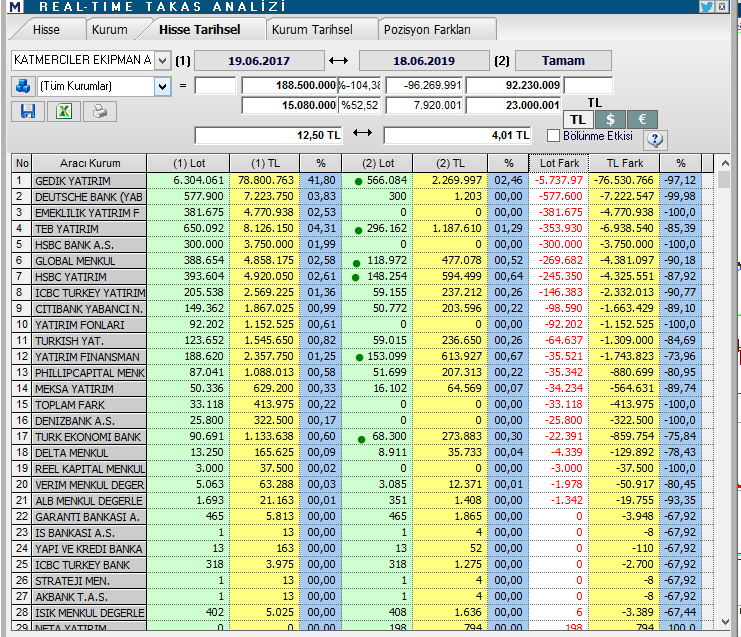Pick start date 19.06.2017
This screenshot has width=741, height=637.
(x=259, y=60)
